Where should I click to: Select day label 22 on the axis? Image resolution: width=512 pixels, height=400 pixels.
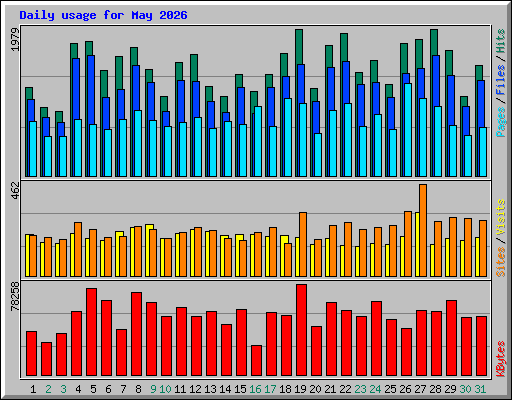point(345,389)
